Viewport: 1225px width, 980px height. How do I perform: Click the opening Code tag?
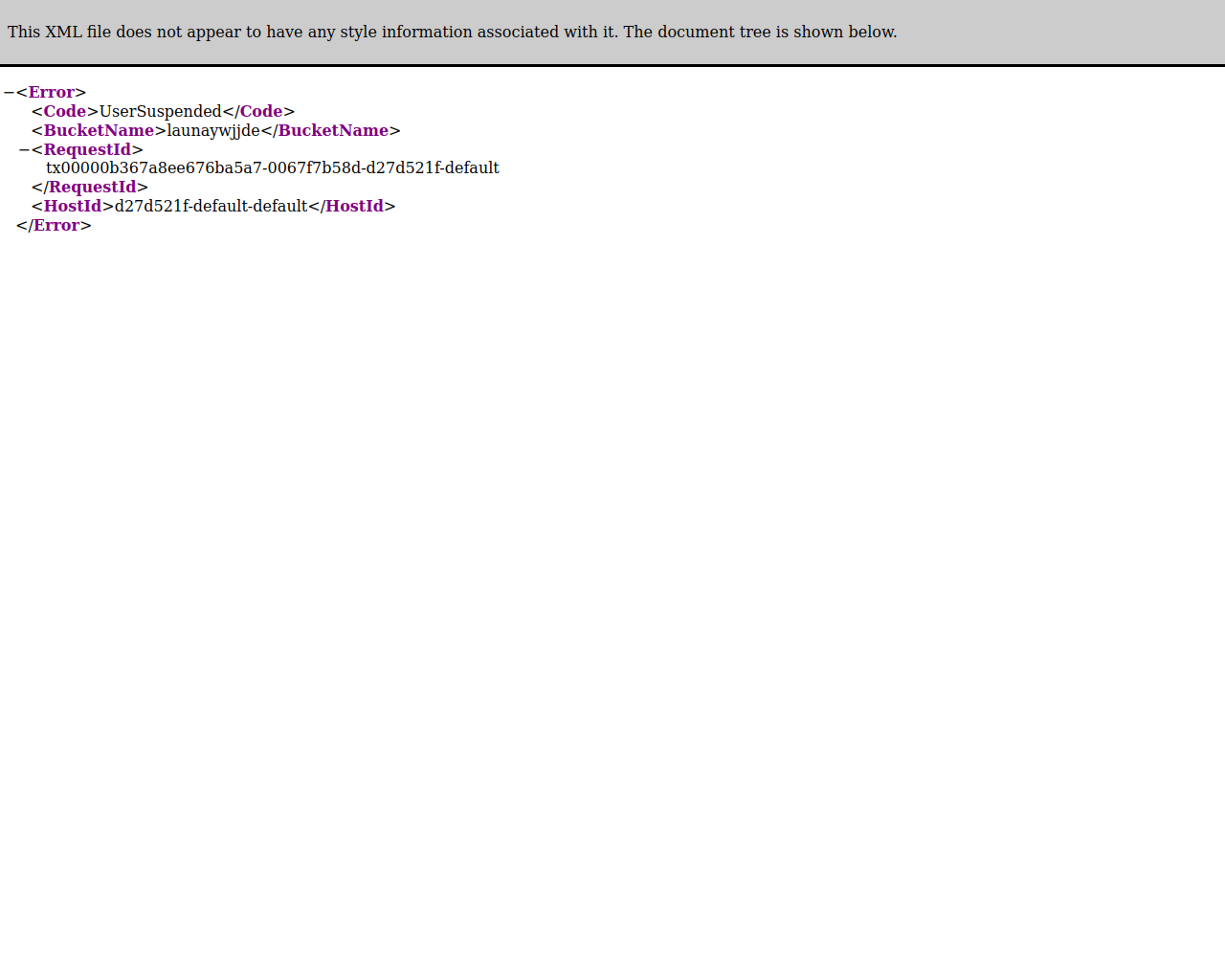click(x=65, y=112)
